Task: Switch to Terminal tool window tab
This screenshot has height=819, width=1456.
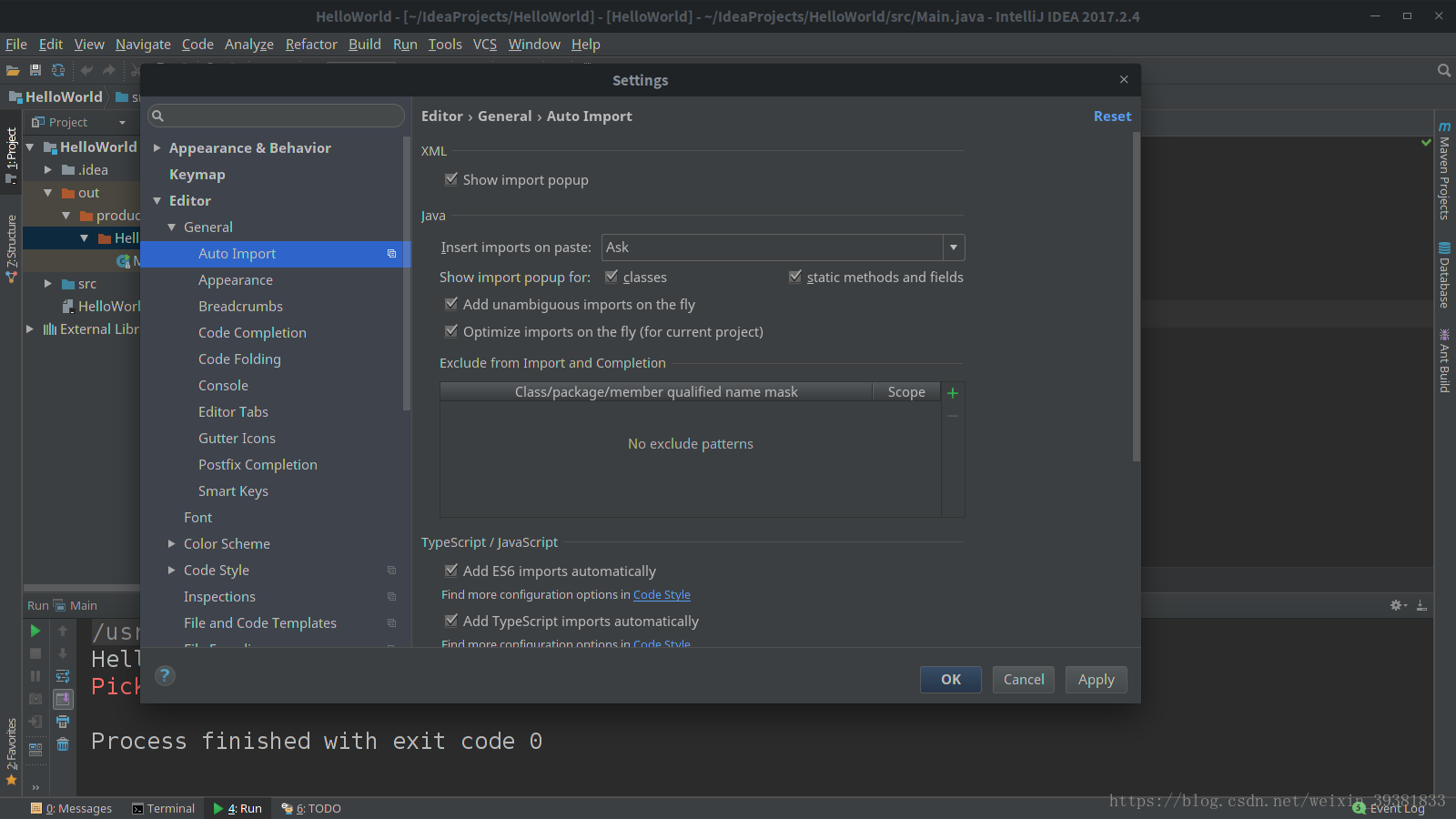Action: (163, 808)
